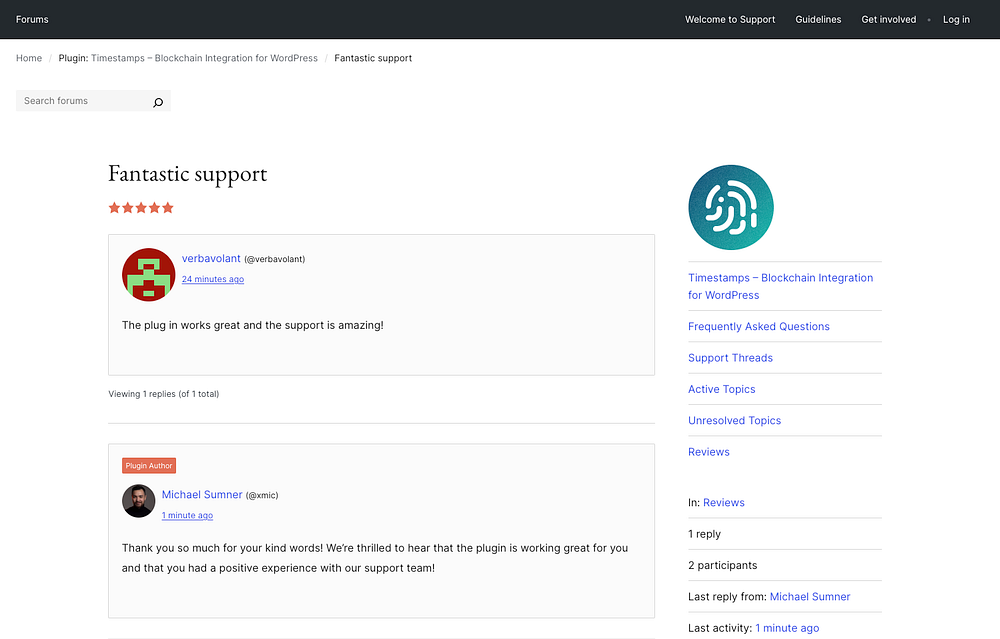Click Last activity '1 minute ago' link
The image size is (1000, 639).
point(787,628)
